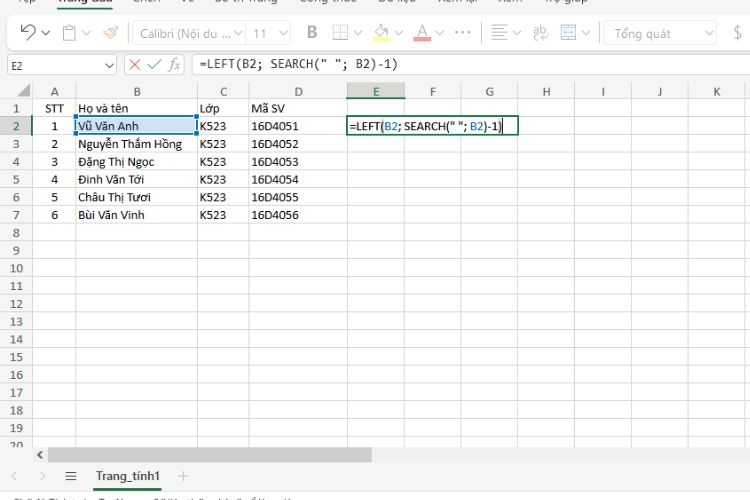
Task: Click cell 'Đinh Văn Tới'
Action: pyautogui.click(x=137, y=179)
